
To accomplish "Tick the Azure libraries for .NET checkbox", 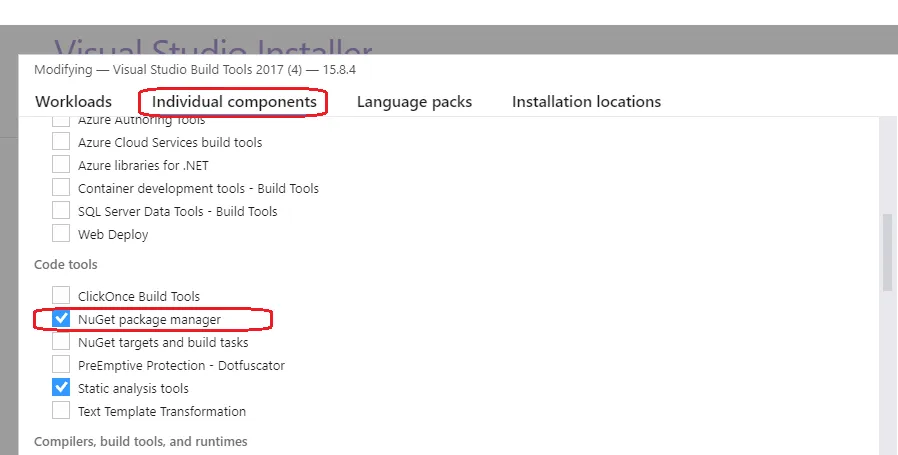I will coord(61,165).
